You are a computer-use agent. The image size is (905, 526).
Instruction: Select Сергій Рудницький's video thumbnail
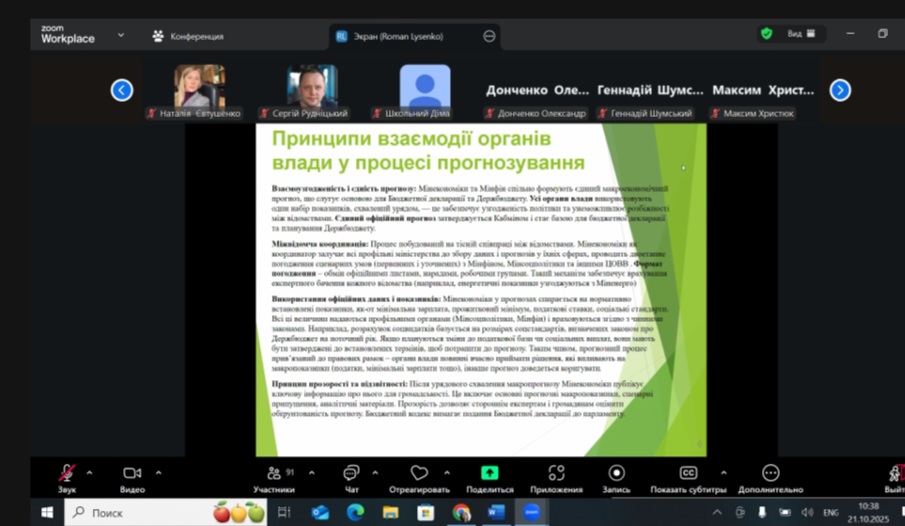tap(312, 87)
